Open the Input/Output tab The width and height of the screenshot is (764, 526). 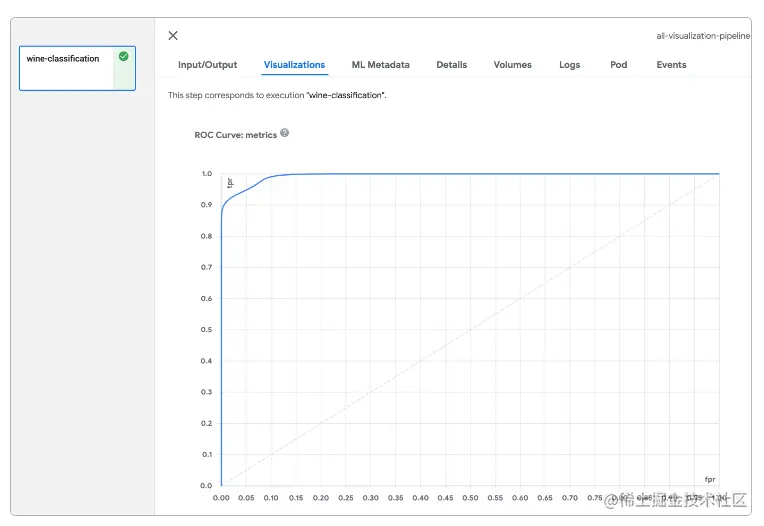[208, 65]
